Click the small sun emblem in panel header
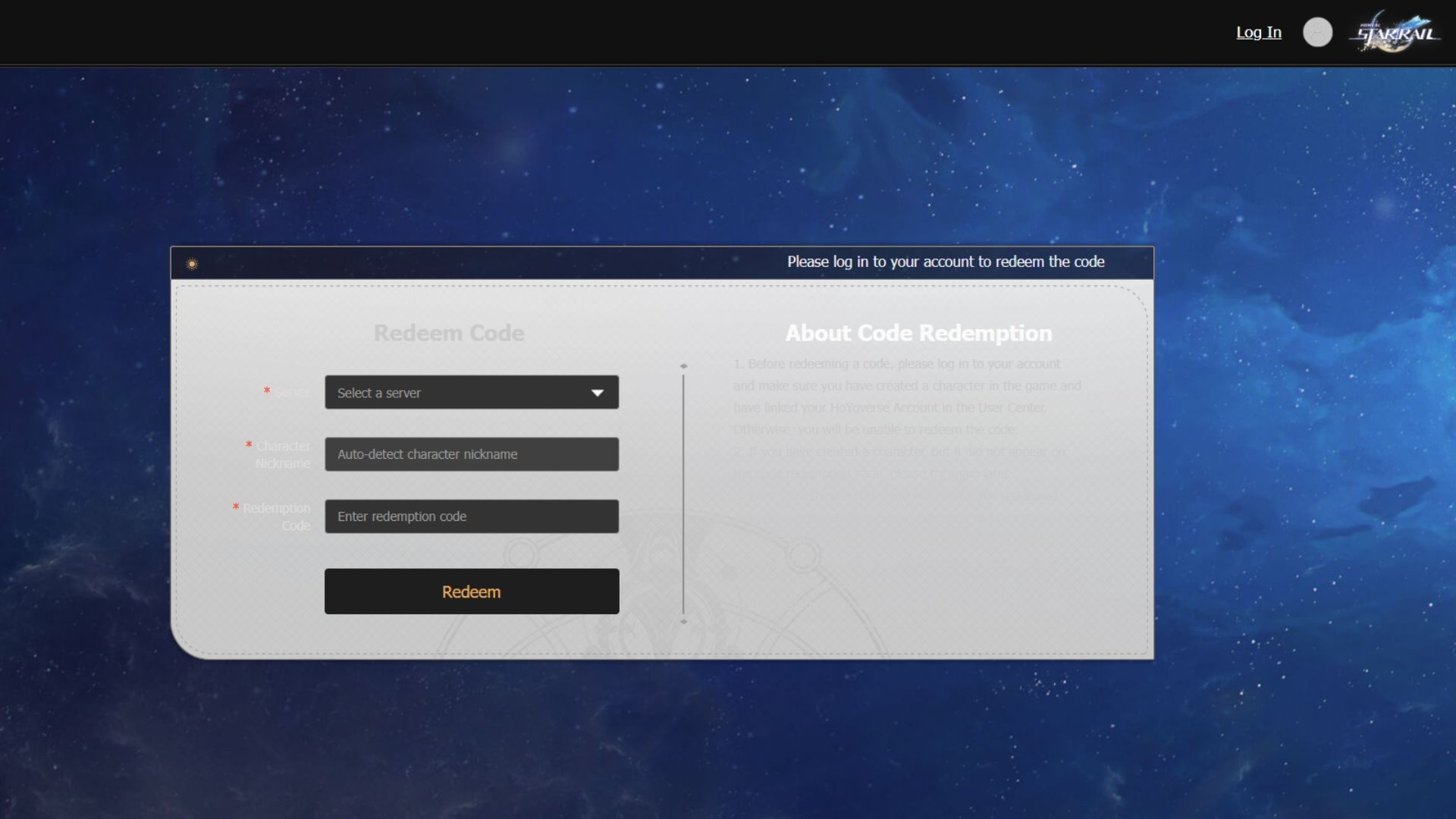This screenshot has height=819, width=1456. tap(192, 264)
